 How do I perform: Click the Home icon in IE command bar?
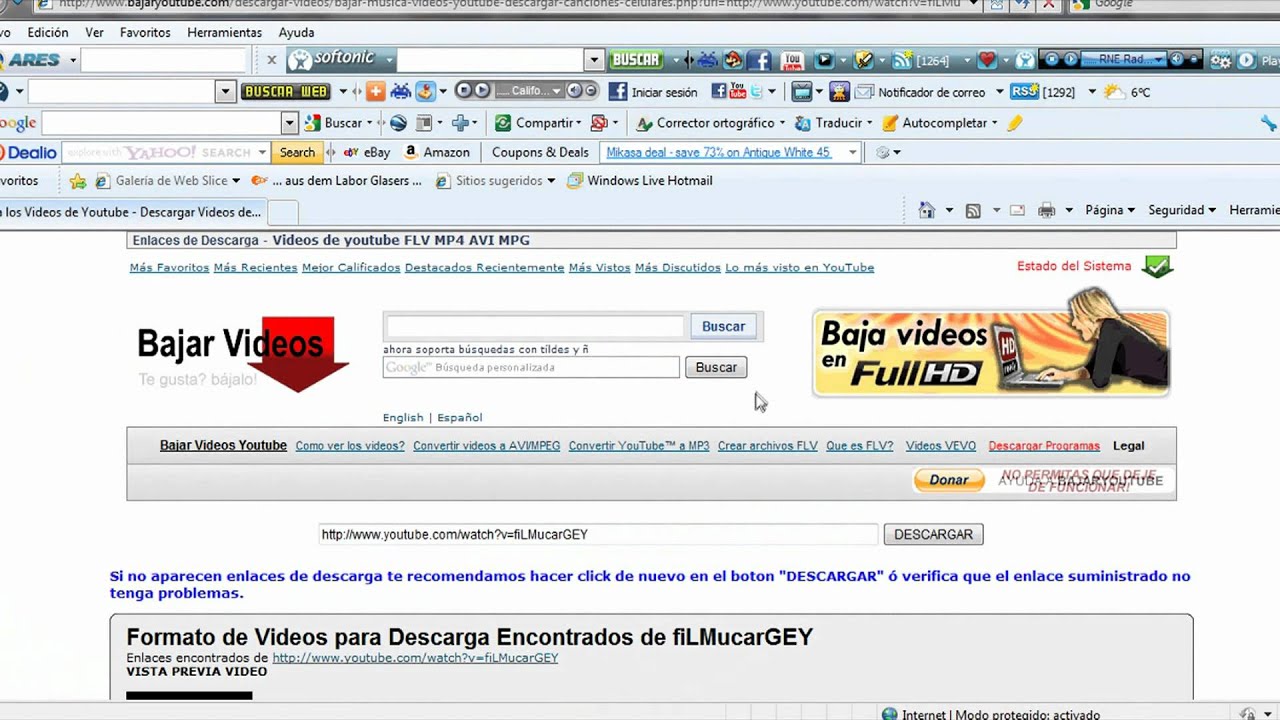927,210
